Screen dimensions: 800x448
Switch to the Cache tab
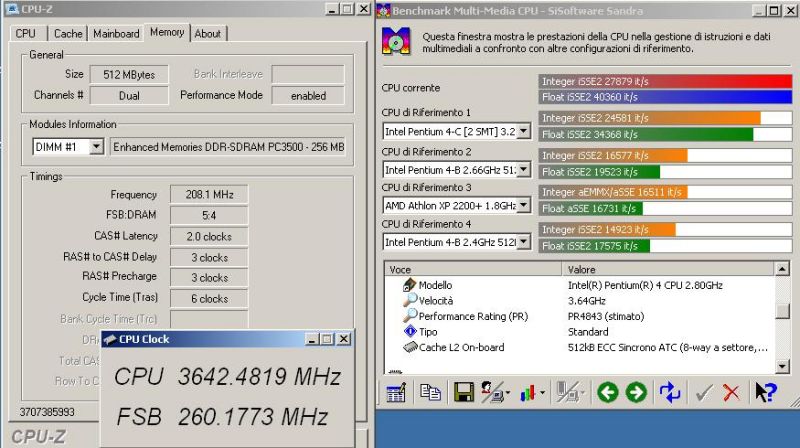point(68,34)
